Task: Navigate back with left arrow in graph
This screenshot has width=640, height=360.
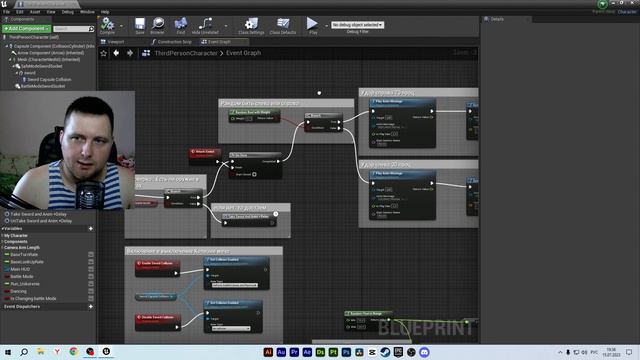Action: 116,53
